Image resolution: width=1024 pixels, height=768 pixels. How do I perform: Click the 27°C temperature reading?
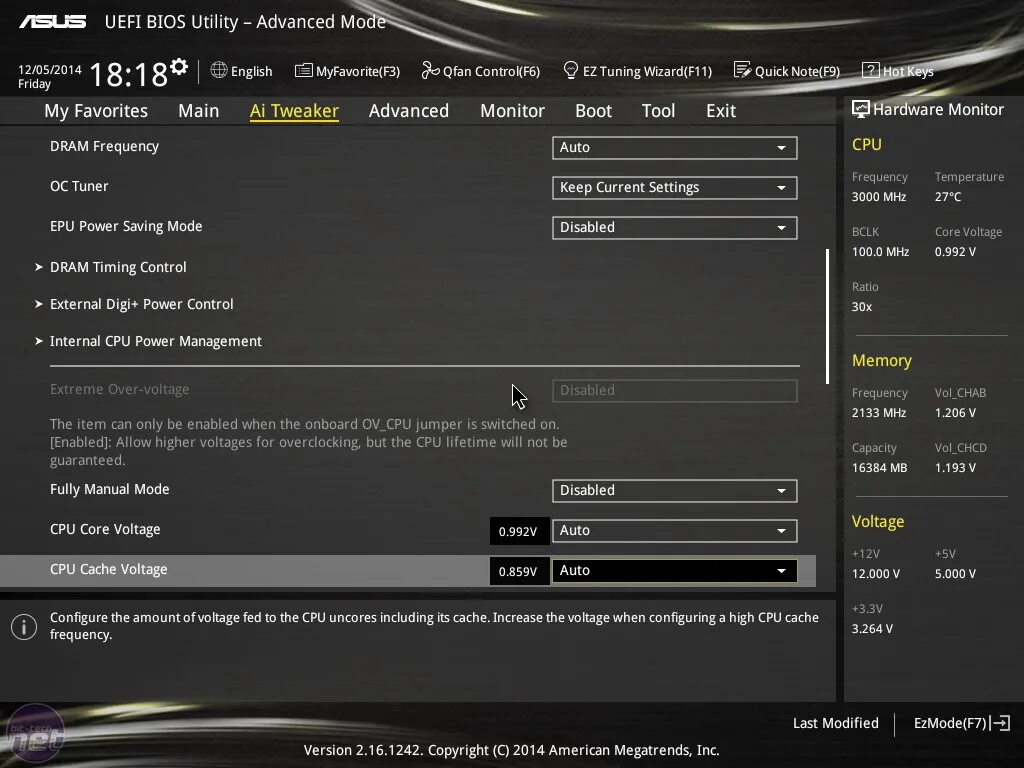(x=948, y=197)
